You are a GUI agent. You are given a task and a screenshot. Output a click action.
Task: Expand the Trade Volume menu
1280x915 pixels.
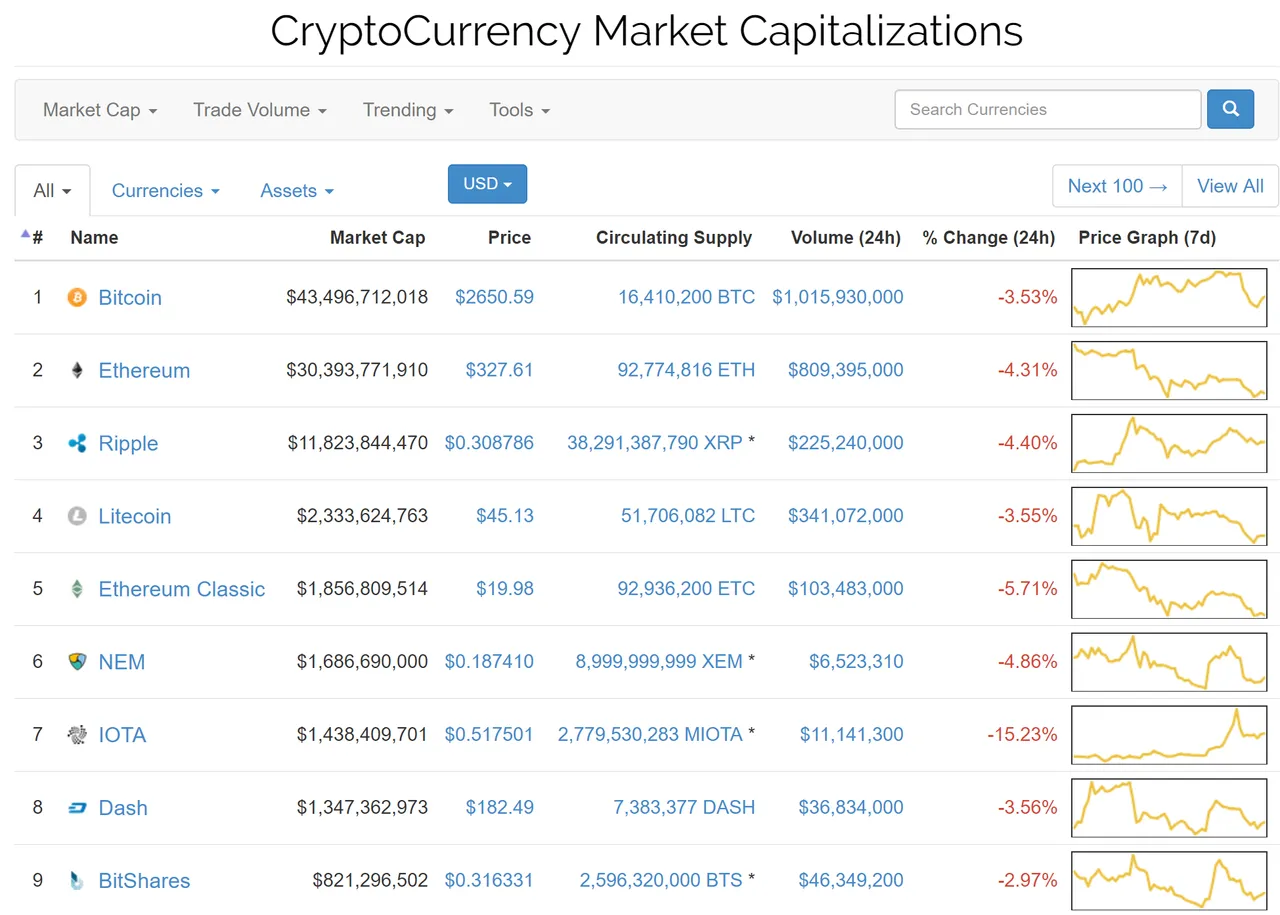[x=260, y=110]
